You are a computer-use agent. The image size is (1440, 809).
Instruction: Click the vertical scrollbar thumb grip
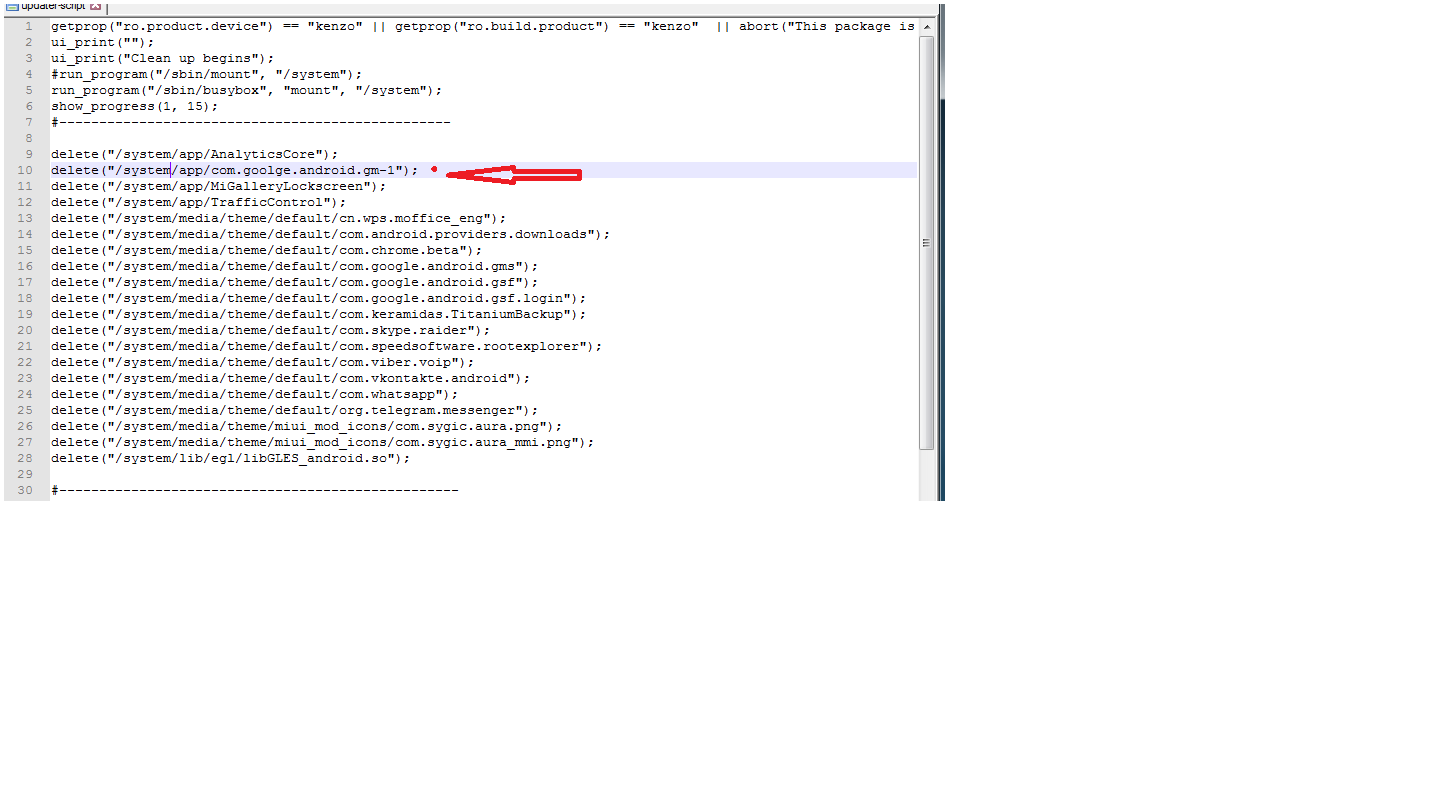926,243
